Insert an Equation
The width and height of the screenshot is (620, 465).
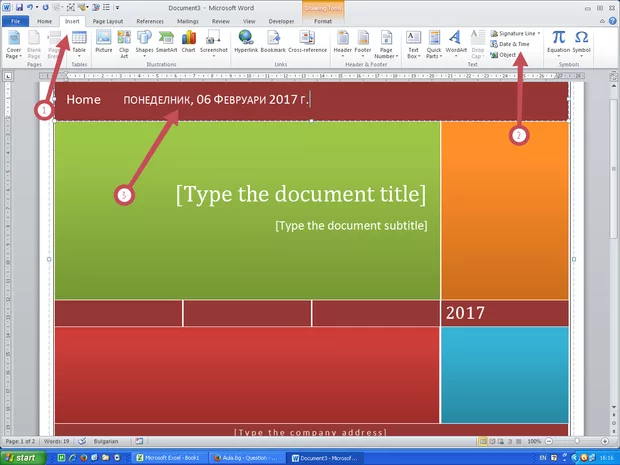pos(558,44)
